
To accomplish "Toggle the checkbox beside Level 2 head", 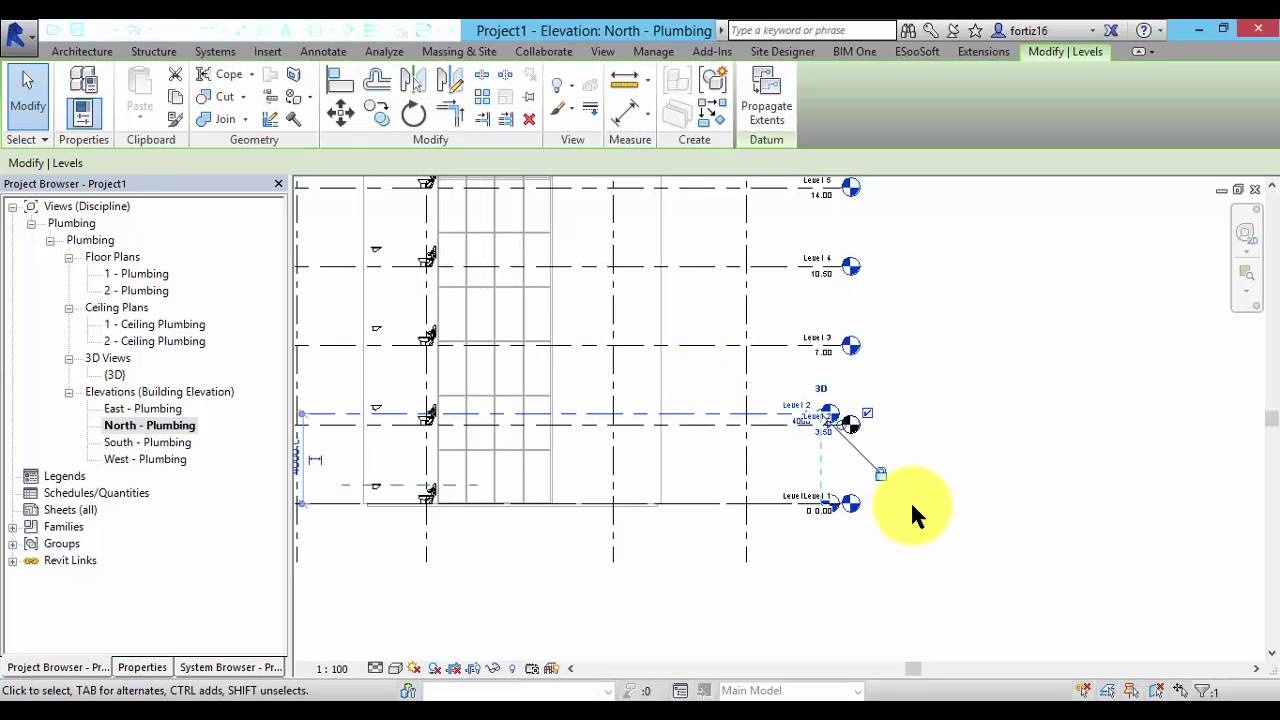I will pos(867,412).
